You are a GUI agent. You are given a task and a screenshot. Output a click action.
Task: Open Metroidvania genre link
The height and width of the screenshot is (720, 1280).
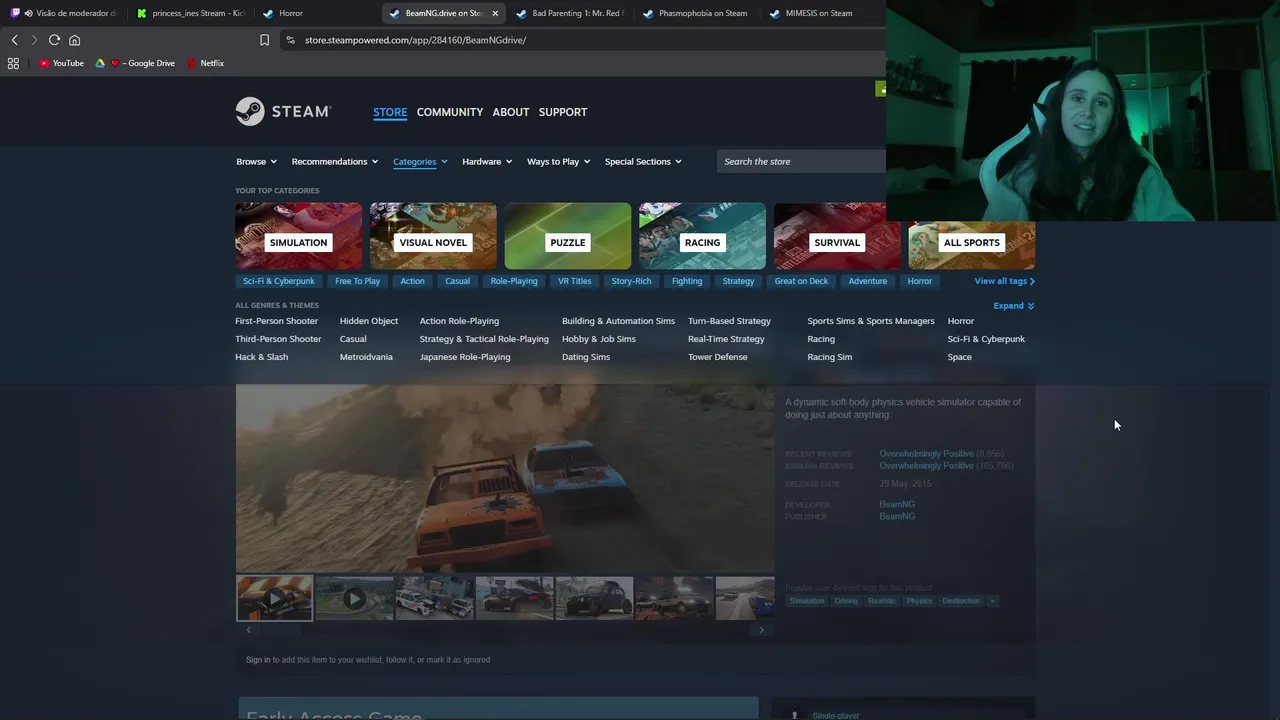[x=366, y=357]
